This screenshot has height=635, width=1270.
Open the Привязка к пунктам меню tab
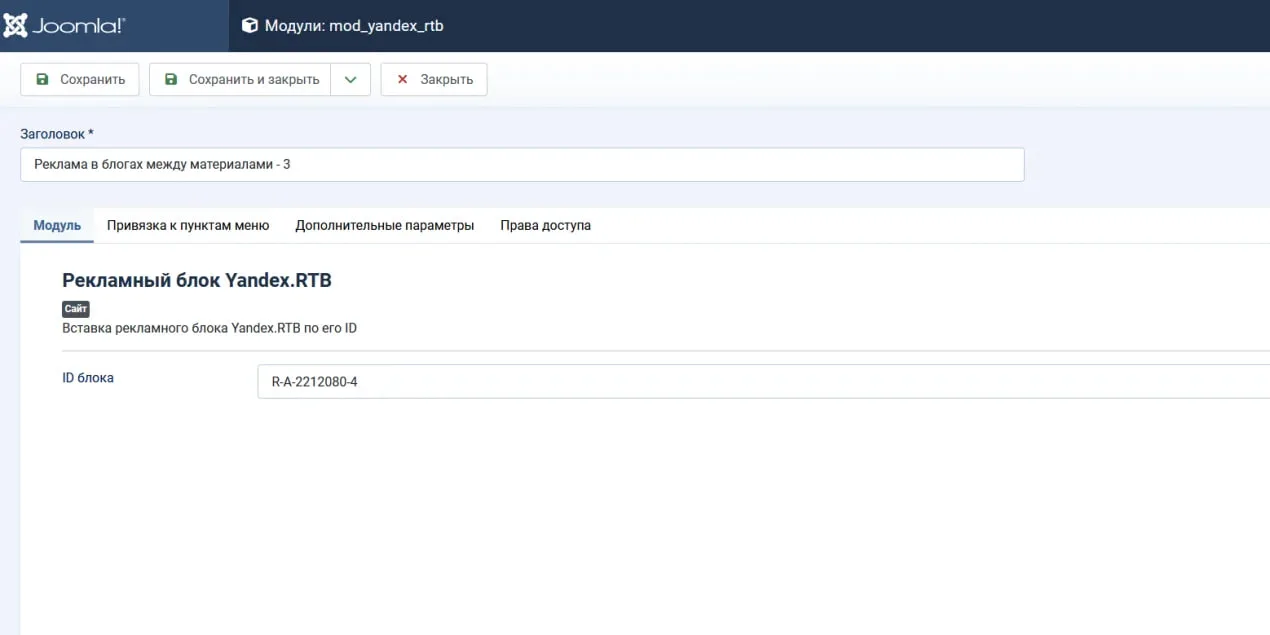tap(188, 225)
